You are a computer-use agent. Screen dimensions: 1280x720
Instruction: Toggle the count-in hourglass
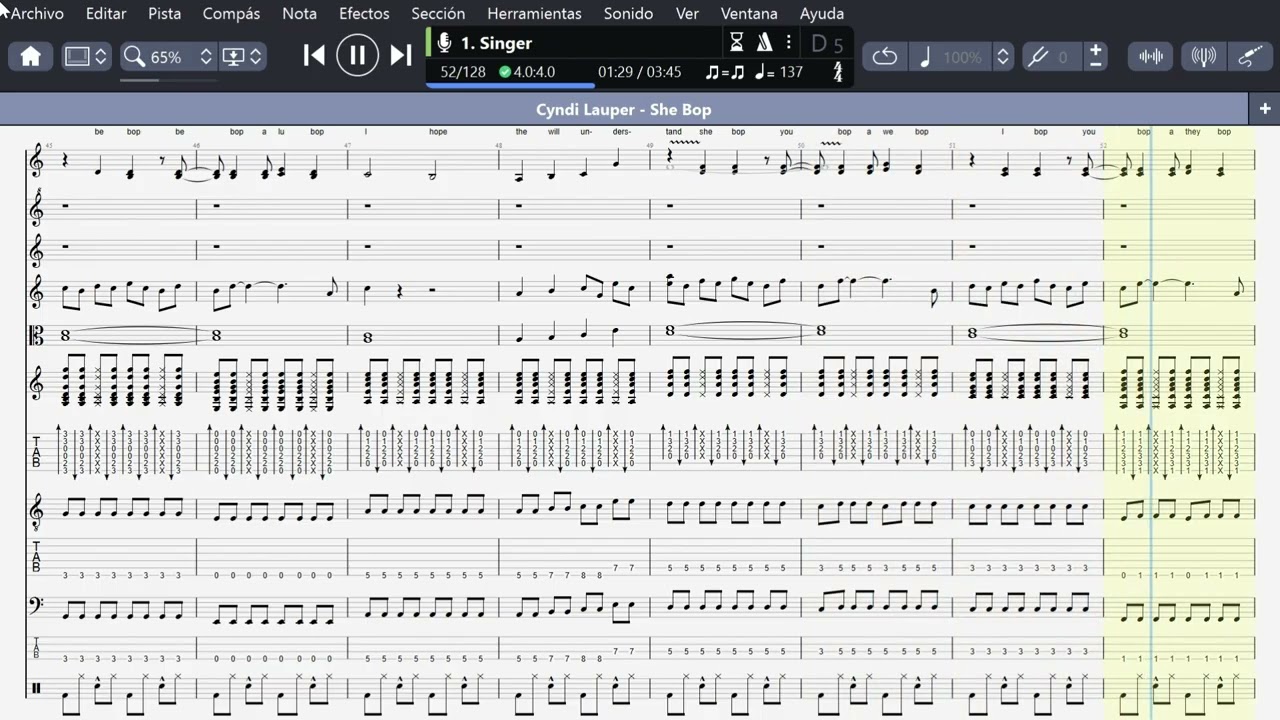pyautogui.click(x=737, y=43)
